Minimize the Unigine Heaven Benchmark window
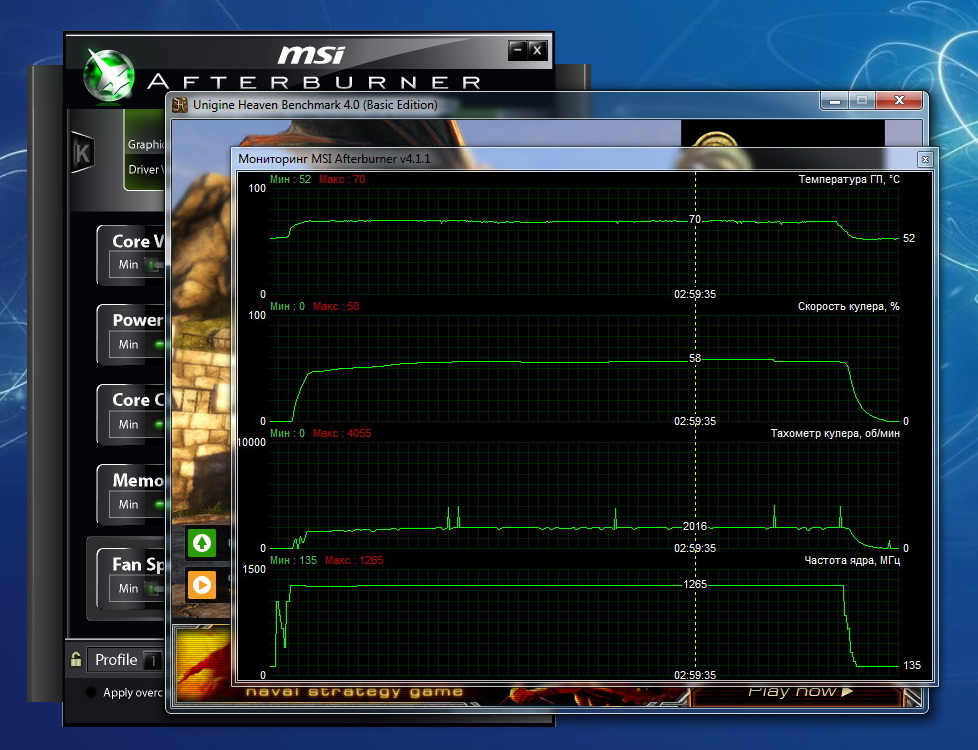This screenshot has height=750, width=978. [x=835, y=100]
